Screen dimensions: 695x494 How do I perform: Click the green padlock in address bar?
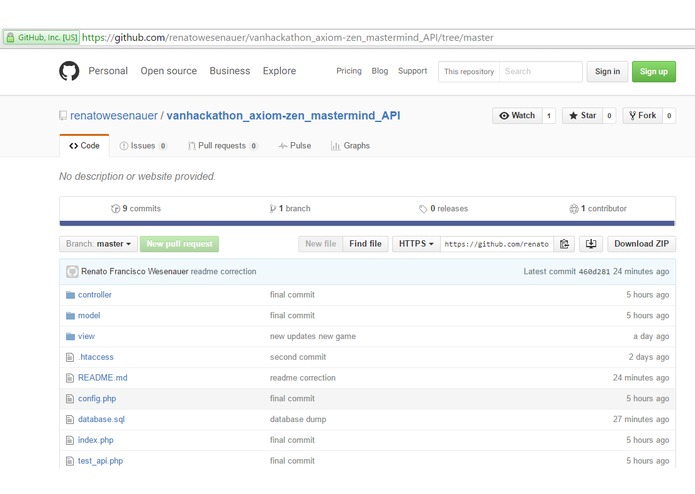point(10,38)
